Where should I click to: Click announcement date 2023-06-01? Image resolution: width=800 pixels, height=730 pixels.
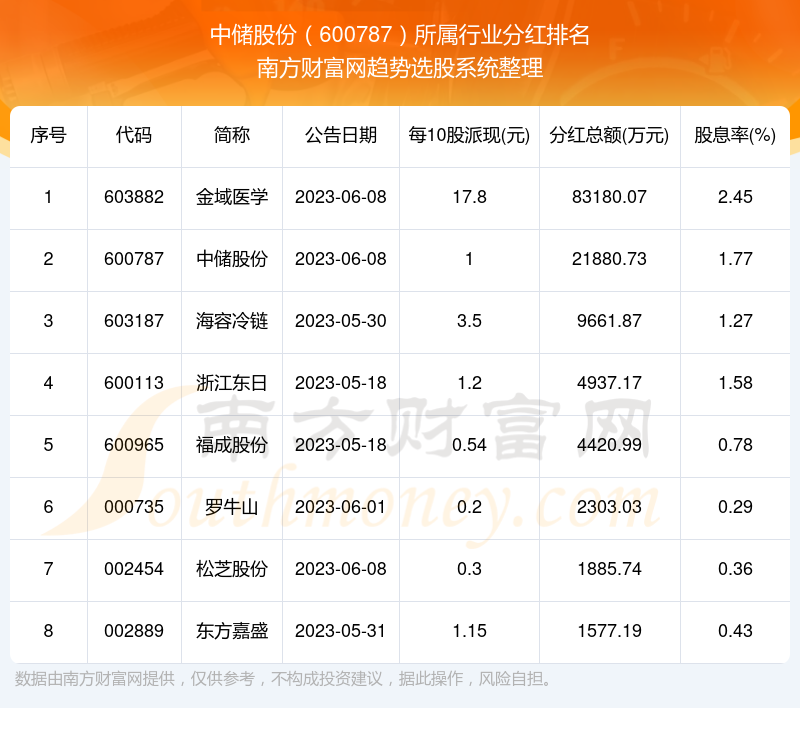pos(341,507)
